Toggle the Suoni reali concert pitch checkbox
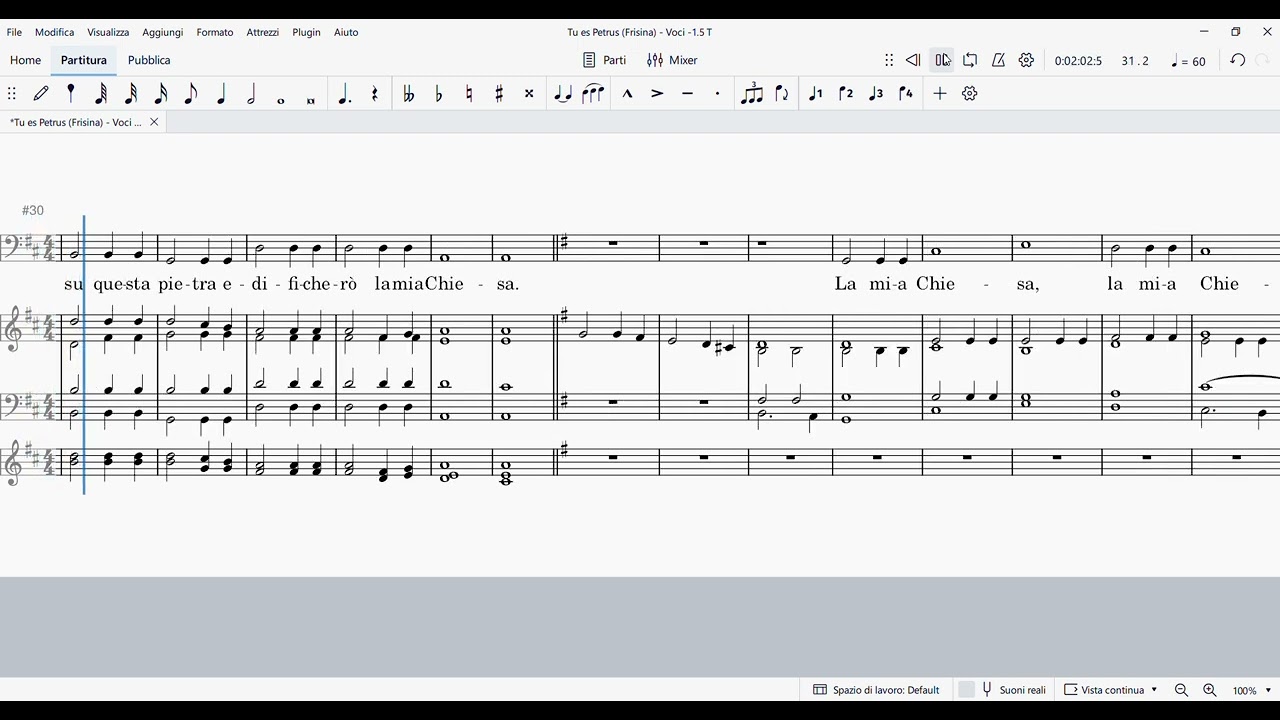1280x720 pixels. [x=966, y=690]
